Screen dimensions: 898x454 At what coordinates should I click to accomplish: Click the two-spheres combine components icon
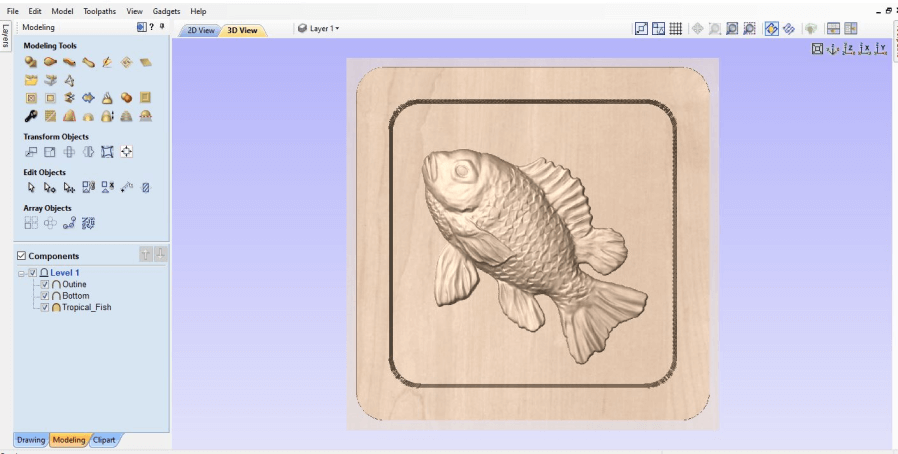[127, 98]
